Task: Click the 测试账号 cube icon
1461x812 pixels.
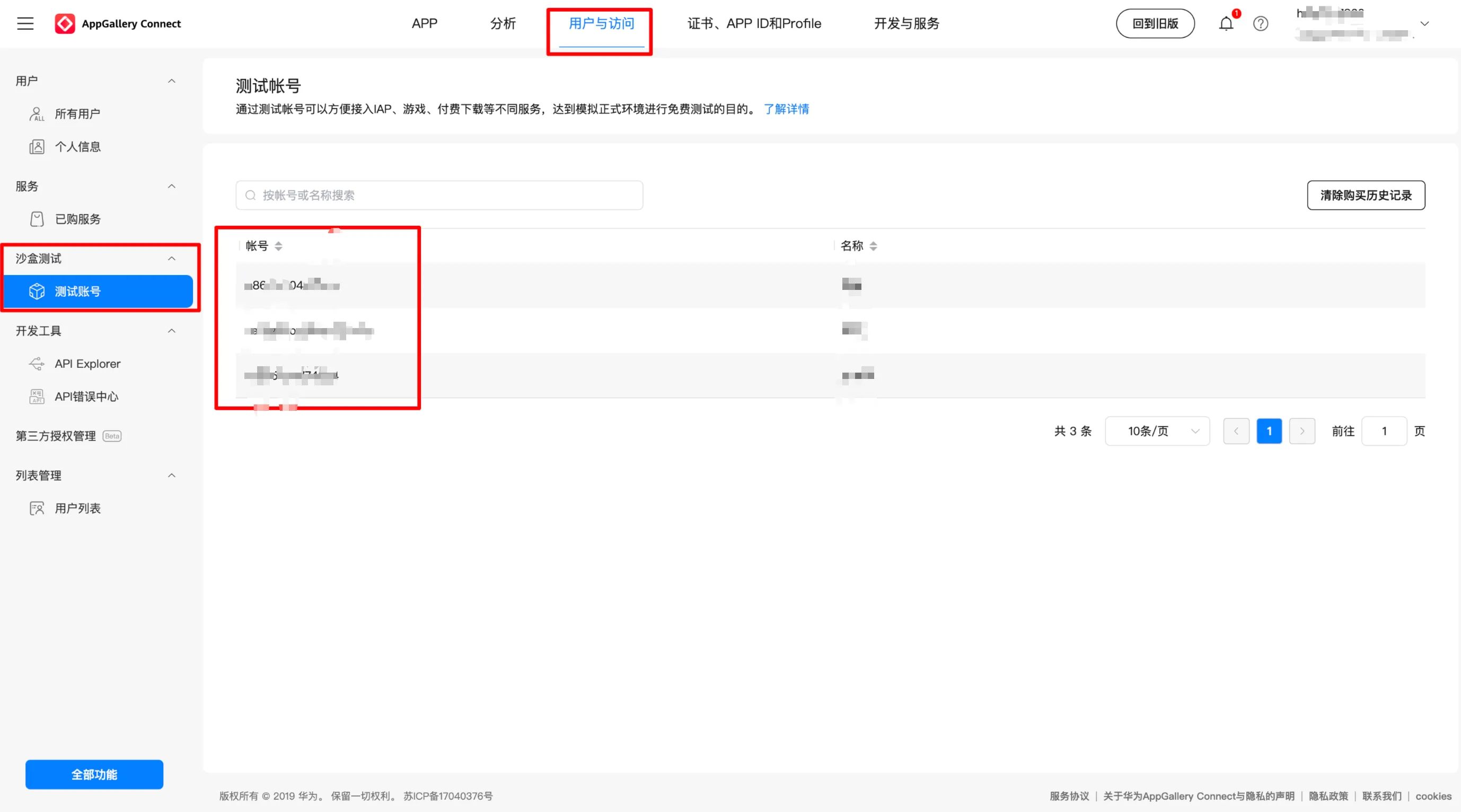Action: [x=37, y=292]
